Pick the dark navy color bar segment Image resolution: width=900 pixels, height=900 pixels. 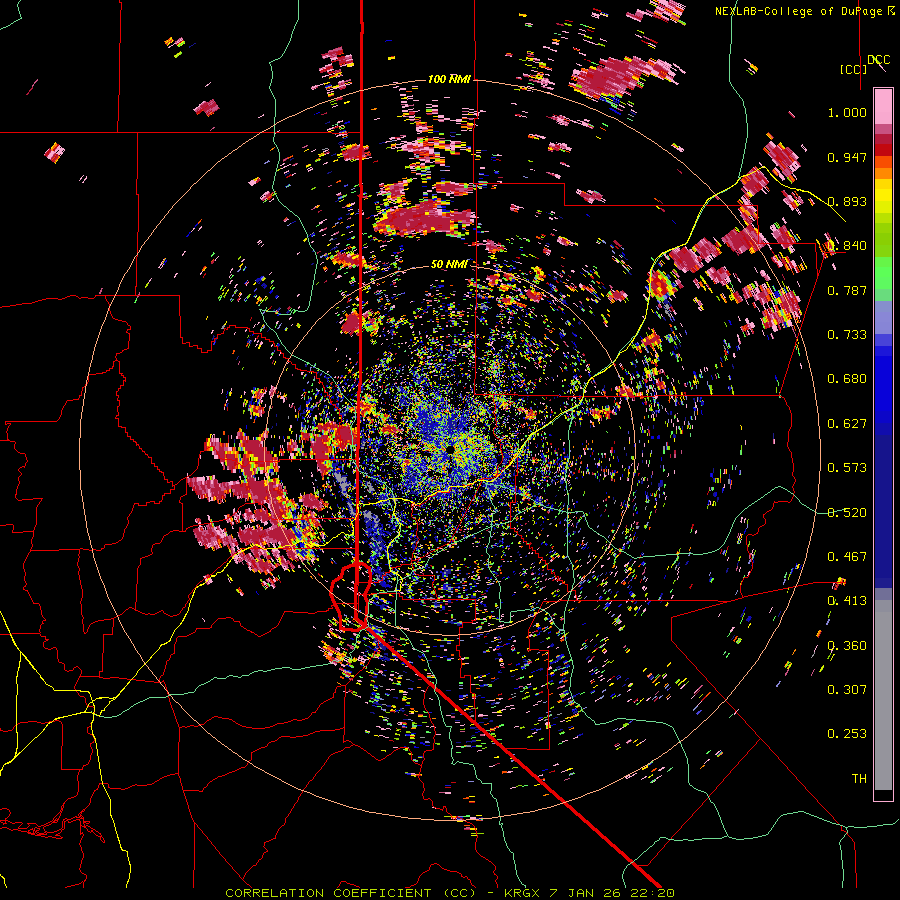tap(883, 511)
